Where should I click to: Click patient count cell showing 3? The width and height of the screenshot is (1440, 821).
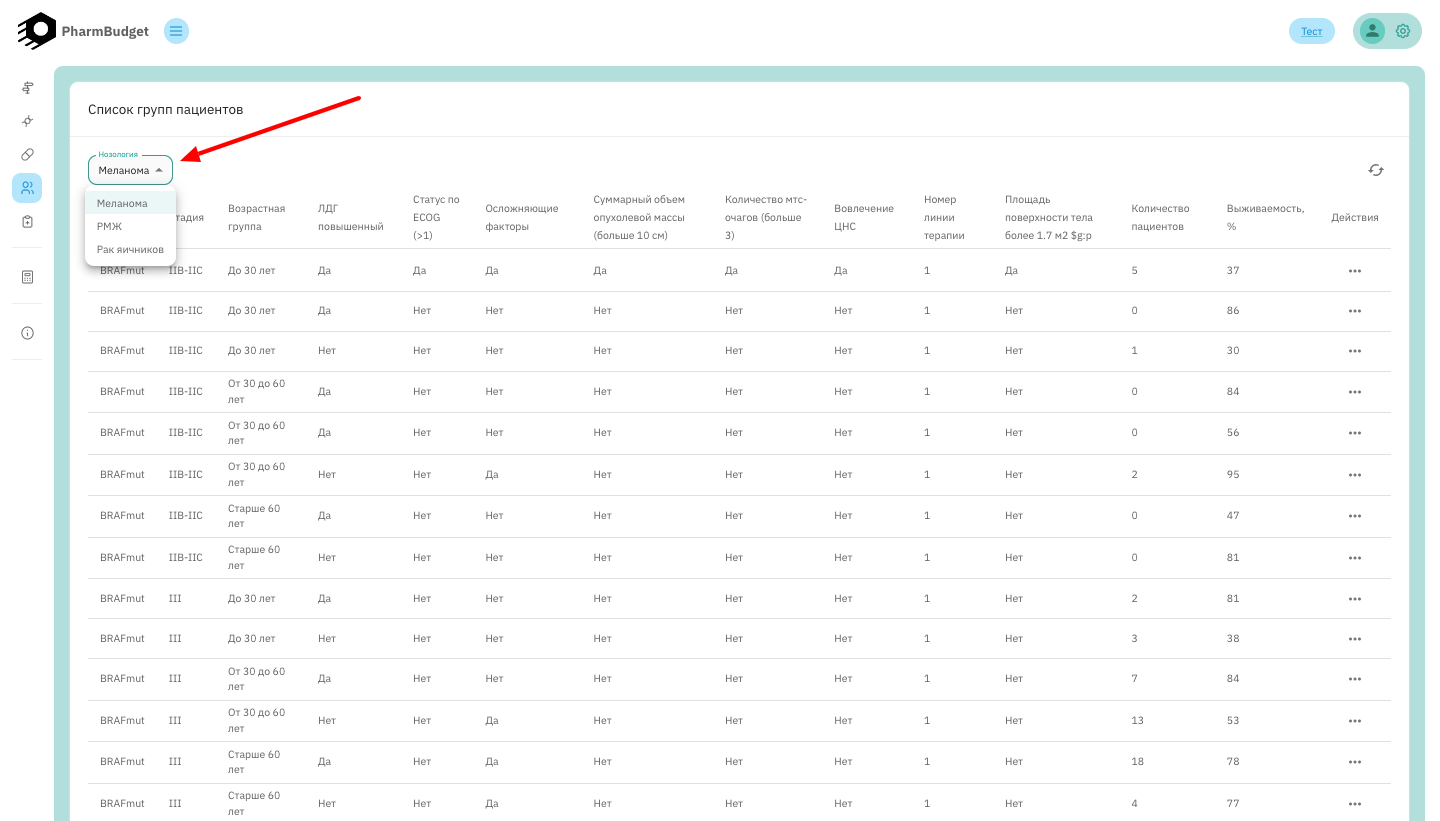click(x=1134, y=639)
